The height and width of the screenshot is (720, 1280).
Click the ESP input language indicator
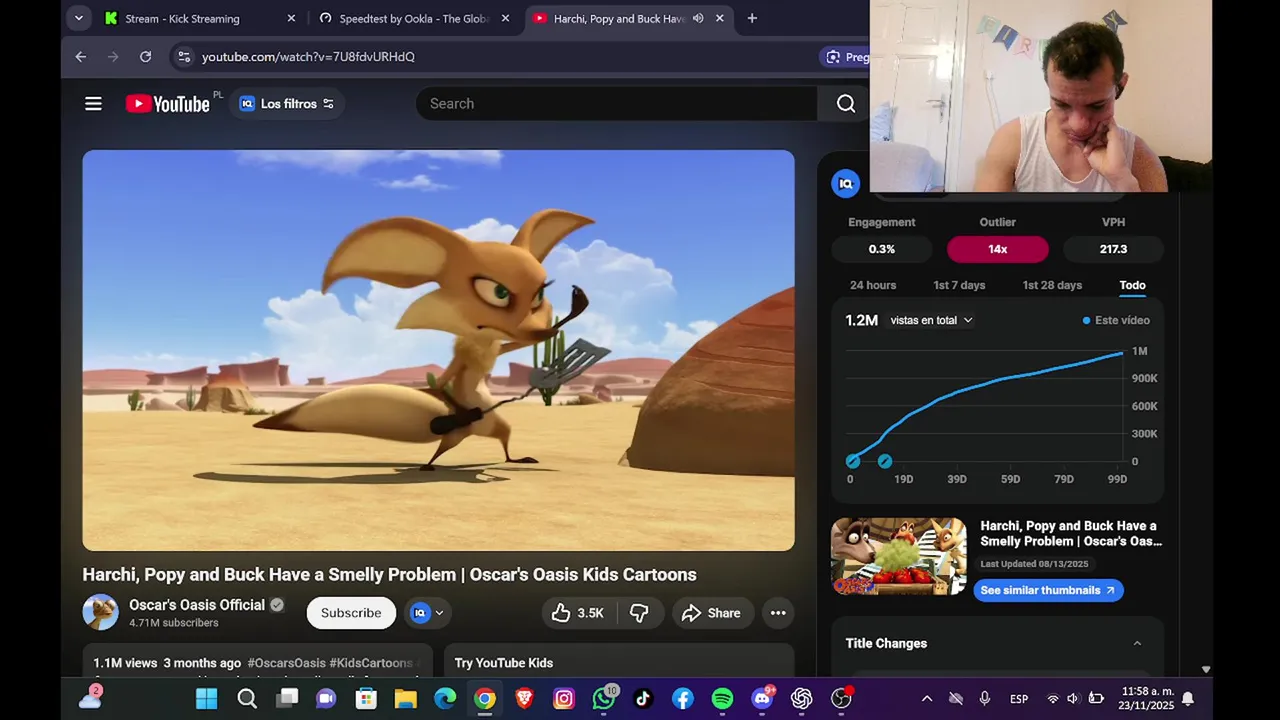coord(1019,698)
